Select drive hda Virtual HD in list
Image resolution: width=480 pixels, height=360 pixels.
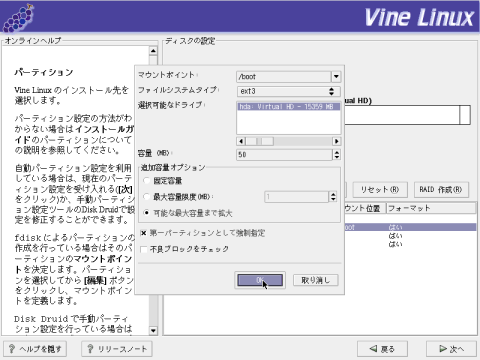pos(288,107)
